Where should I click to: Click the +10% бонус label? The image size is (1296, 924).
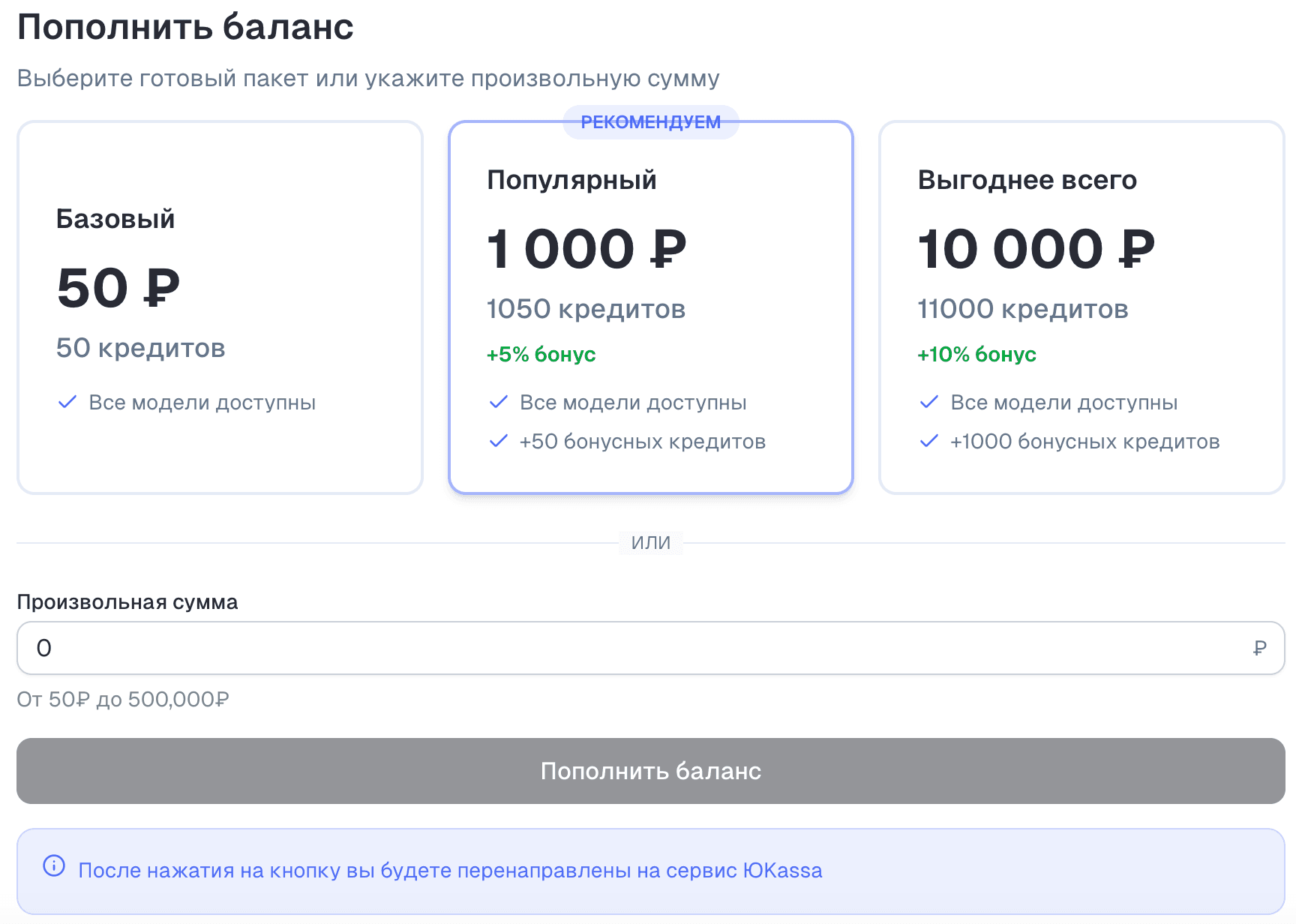(x=975, y=354)
